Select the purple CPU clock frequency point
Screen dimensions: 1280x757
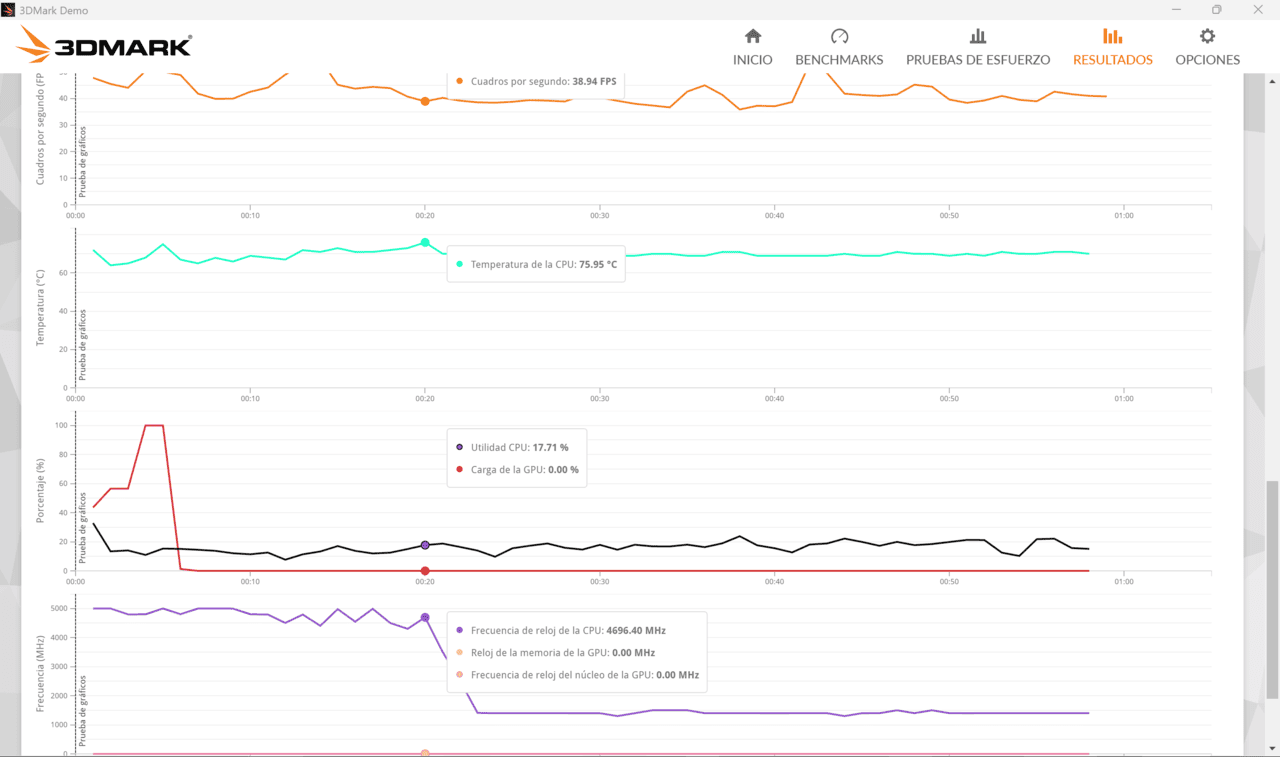click(x=425, y=618)
